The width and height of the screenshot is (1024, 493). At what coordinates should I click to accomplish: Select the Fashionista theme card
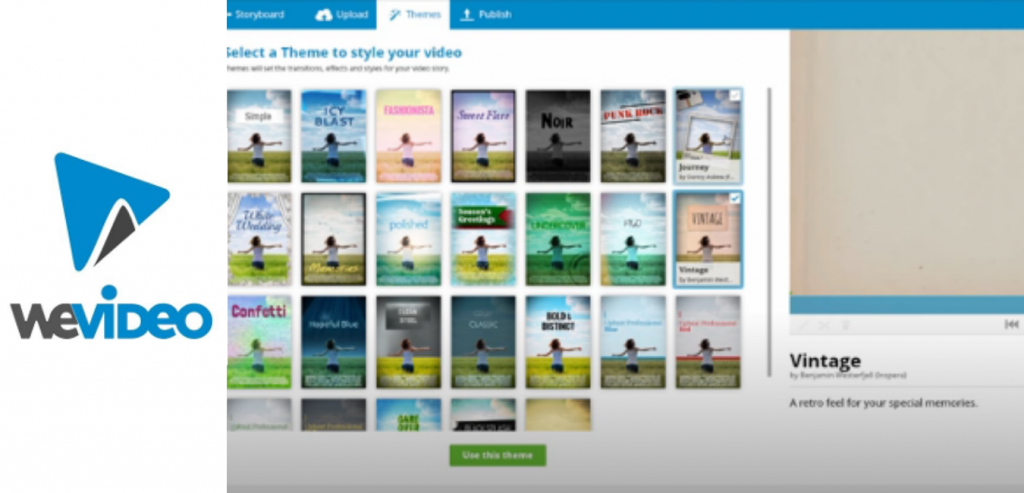409,136
